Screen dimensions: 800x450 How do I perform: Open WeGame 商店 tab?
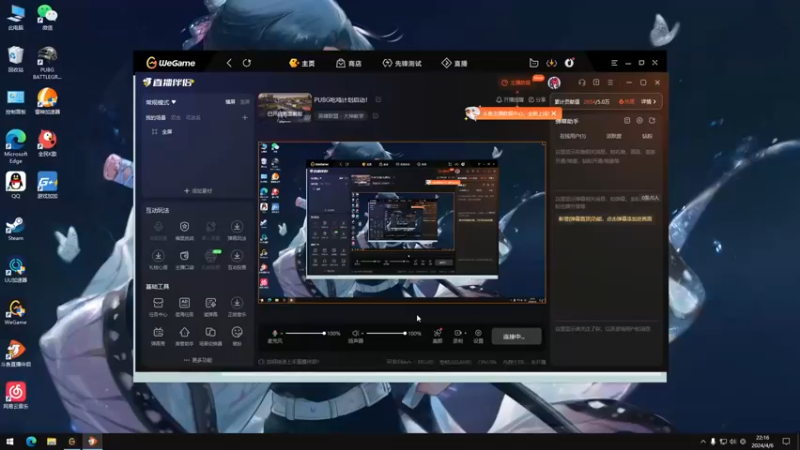pyautogui.click(x=349, y=63)
